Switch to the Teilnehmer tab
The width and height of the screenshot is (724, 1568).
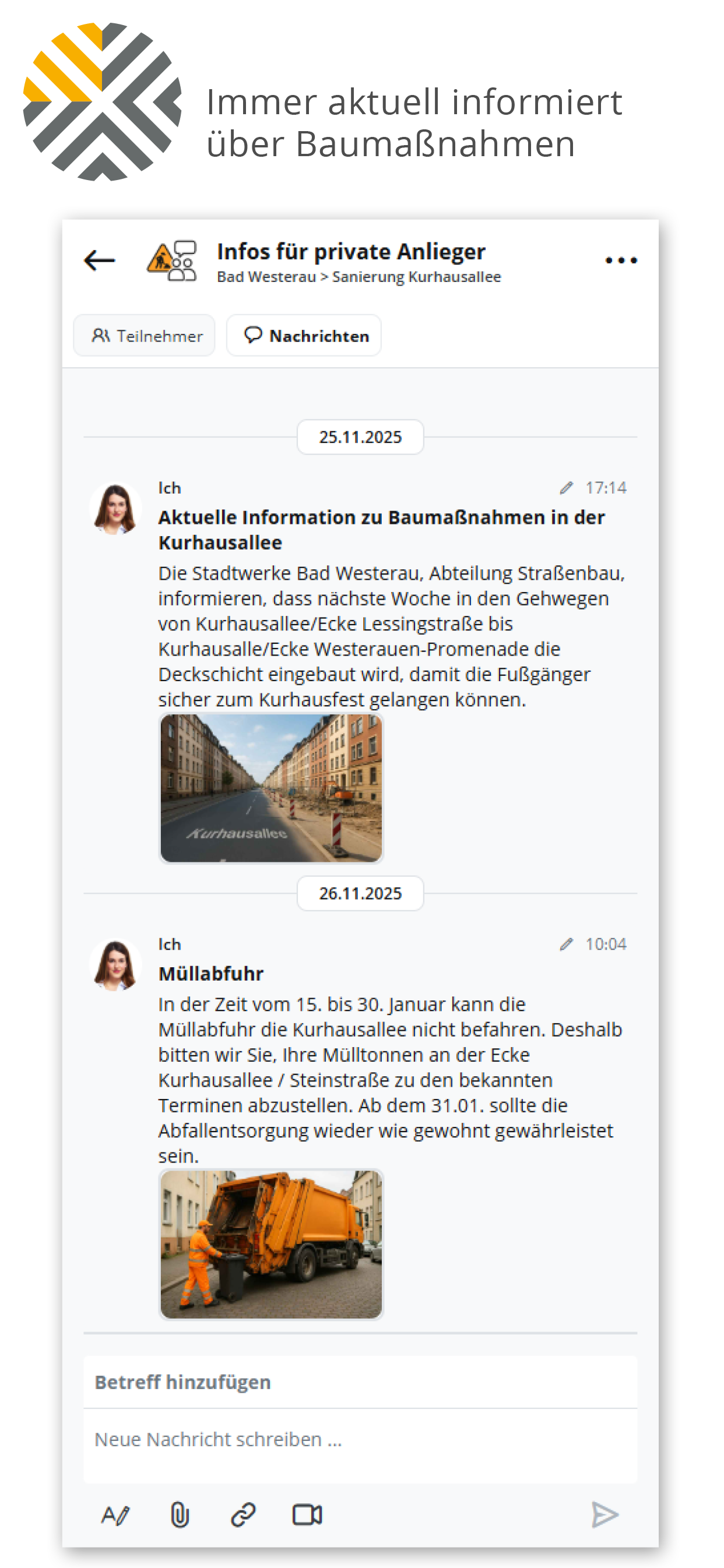145,336
